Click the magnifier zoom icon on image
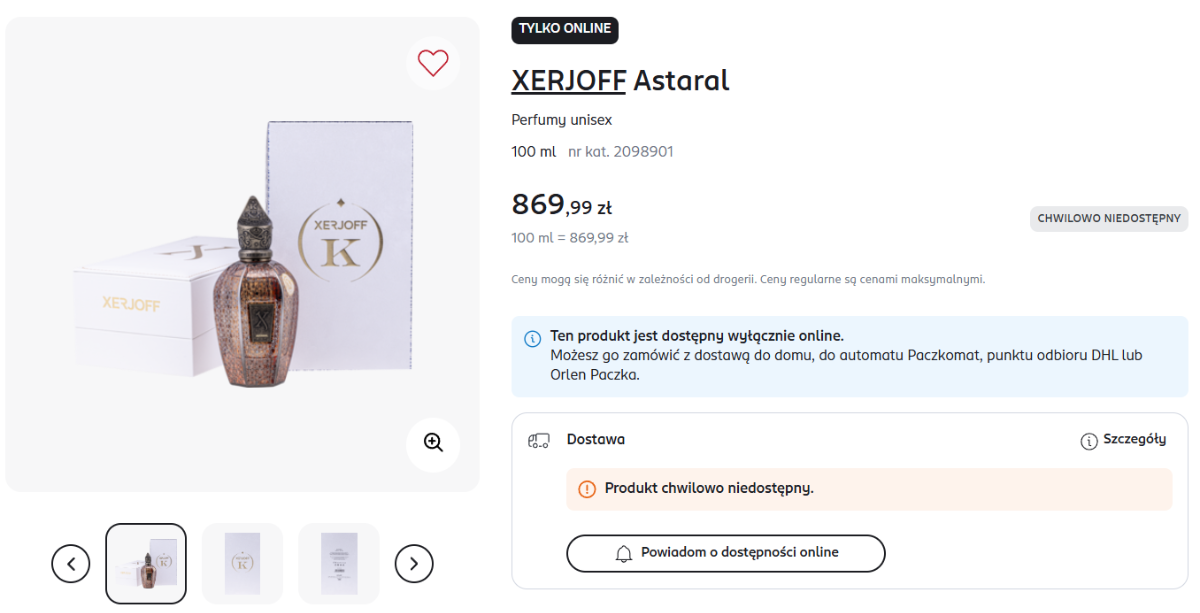Viewport: 1200px width, 613px height. [x=433, y=443]
